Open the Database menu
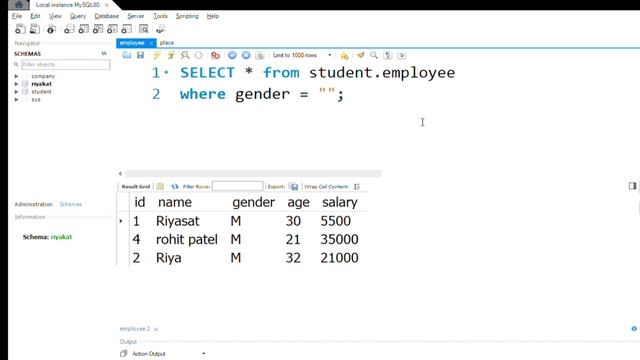This screenshot has height=360, width=640. tap(107, 16)
